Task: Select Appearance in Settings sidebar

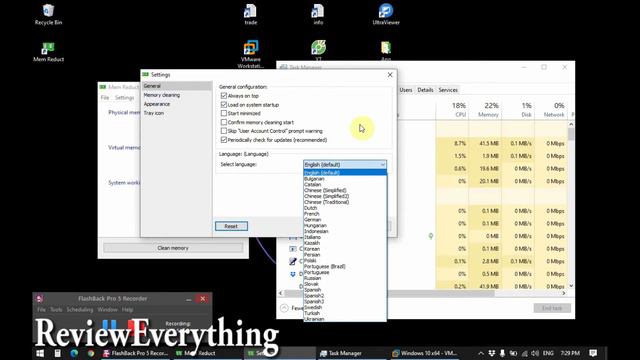Action: 176,104
